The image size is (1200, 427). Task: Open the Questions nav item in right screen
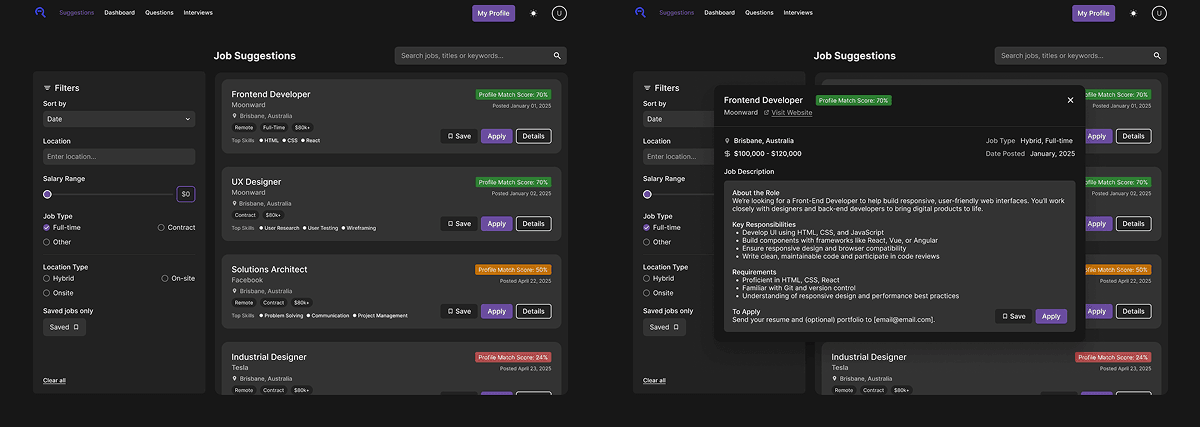[x=759, y=13]
